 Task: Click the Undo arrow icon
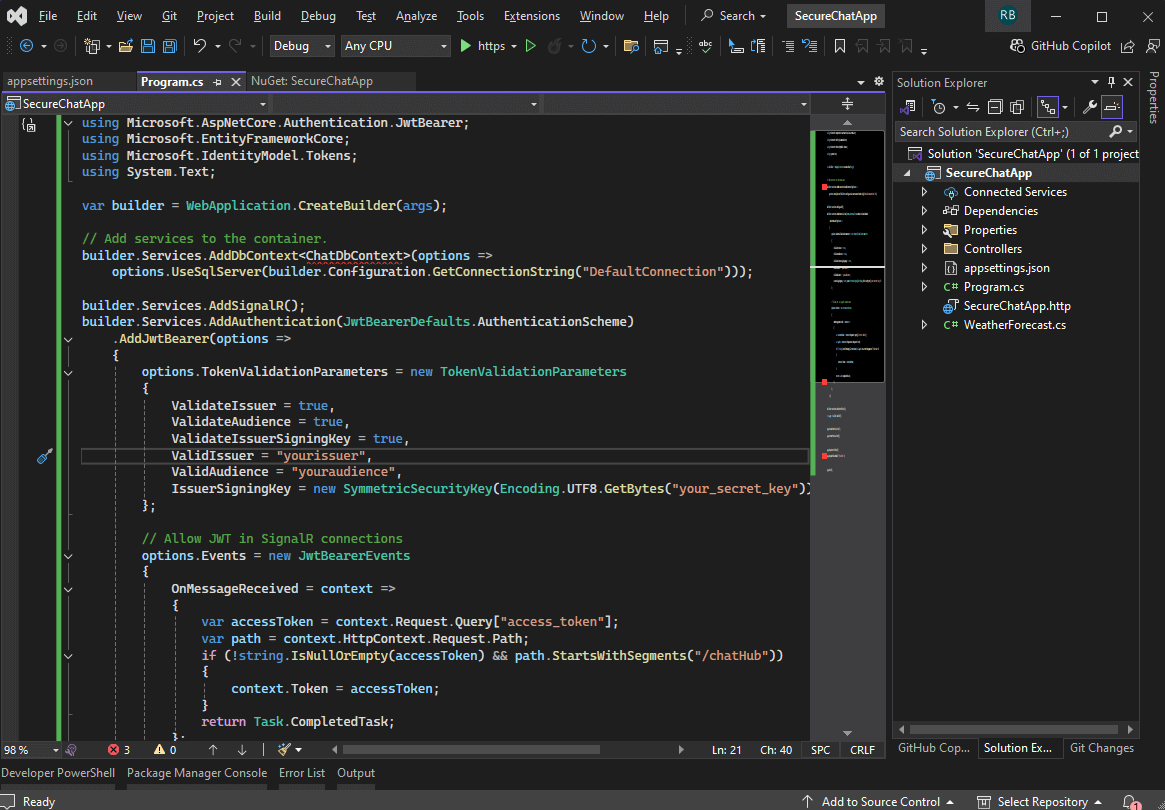point(199,46)
